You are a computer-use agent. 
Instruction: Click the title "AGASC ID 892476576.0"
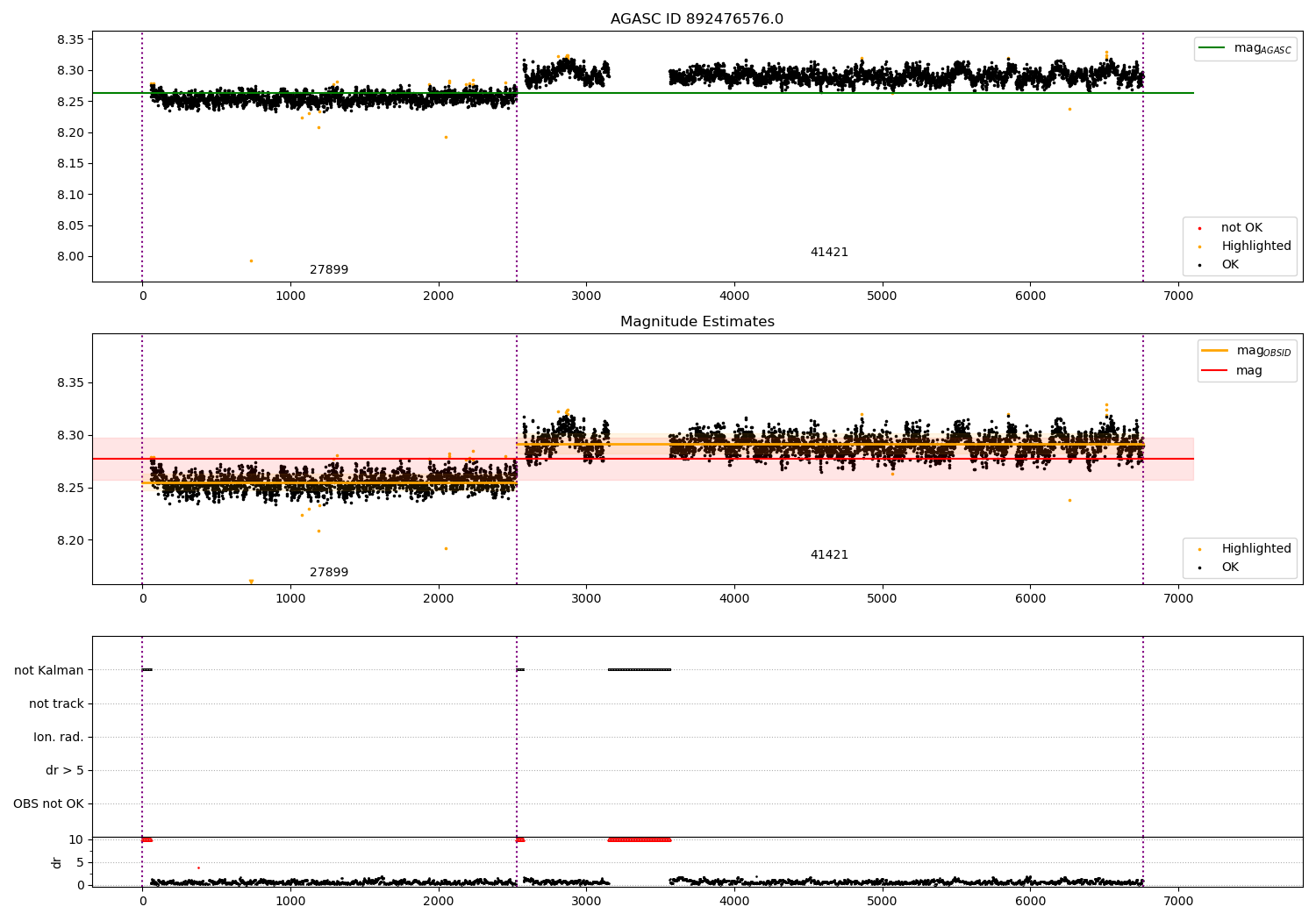(x=697, y=19)
